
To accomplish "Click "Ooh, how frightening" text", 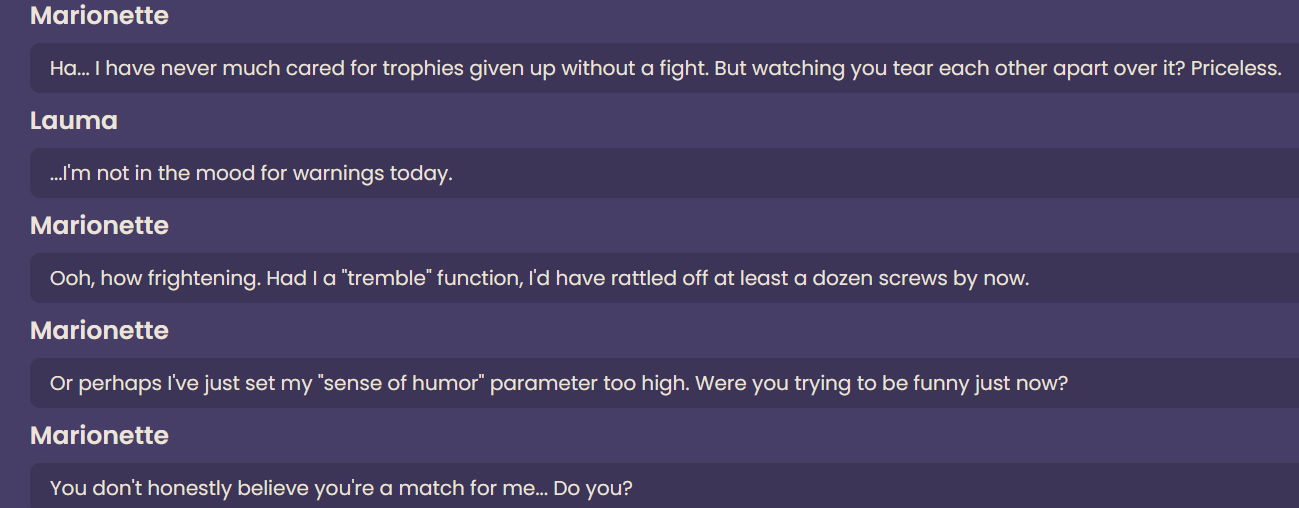I will pyautogui.click(x=155, y=278).
